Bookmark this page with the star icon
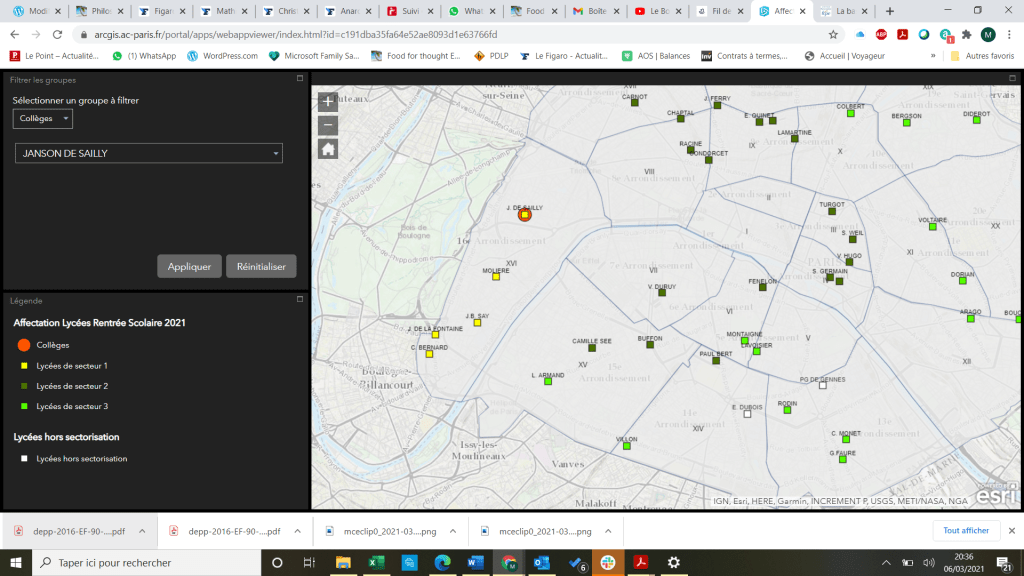The width and height of the screenshot is (1024, 576). point(833,34)
